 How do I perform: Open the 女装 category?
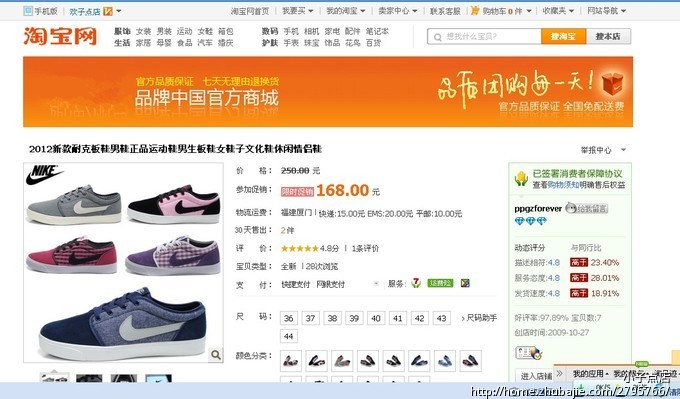pos(143,31)
